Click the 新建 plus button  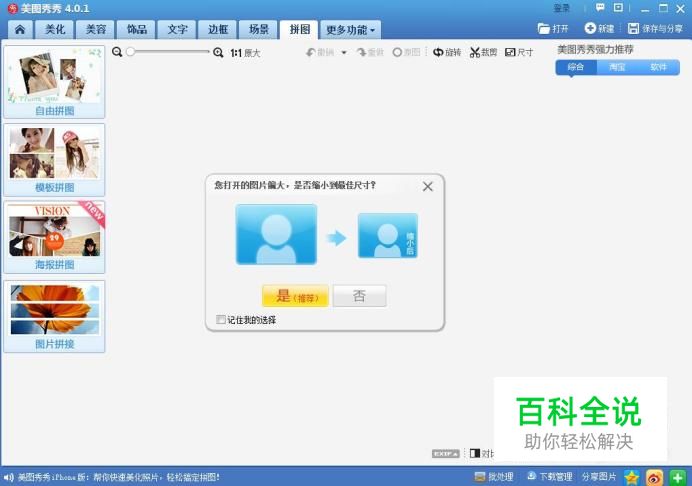click(599, 29)
